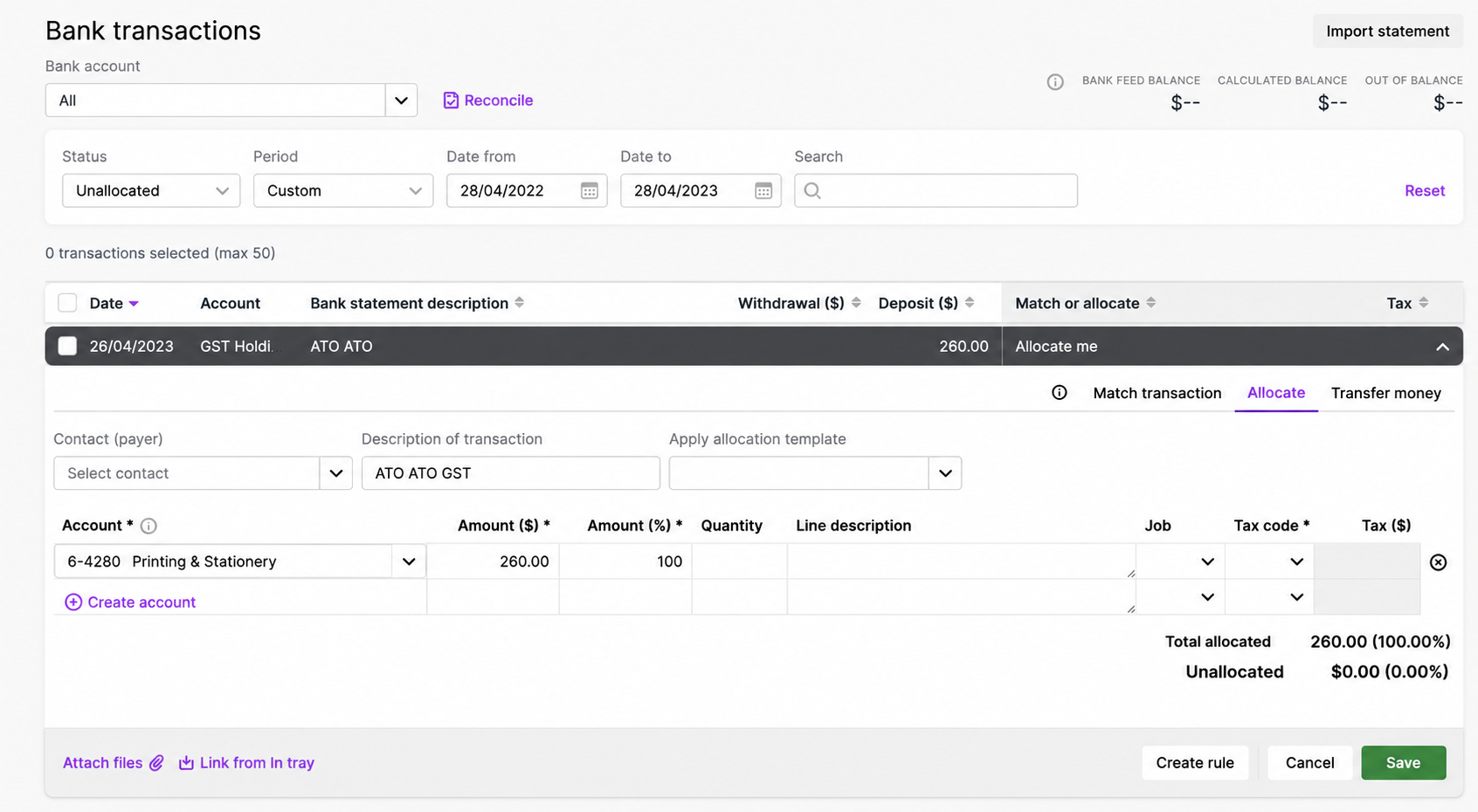This screenshot has width=1478, height=812.
Task: Collapse the ATO ATO transaction row
Action: tap(1442, 347)
